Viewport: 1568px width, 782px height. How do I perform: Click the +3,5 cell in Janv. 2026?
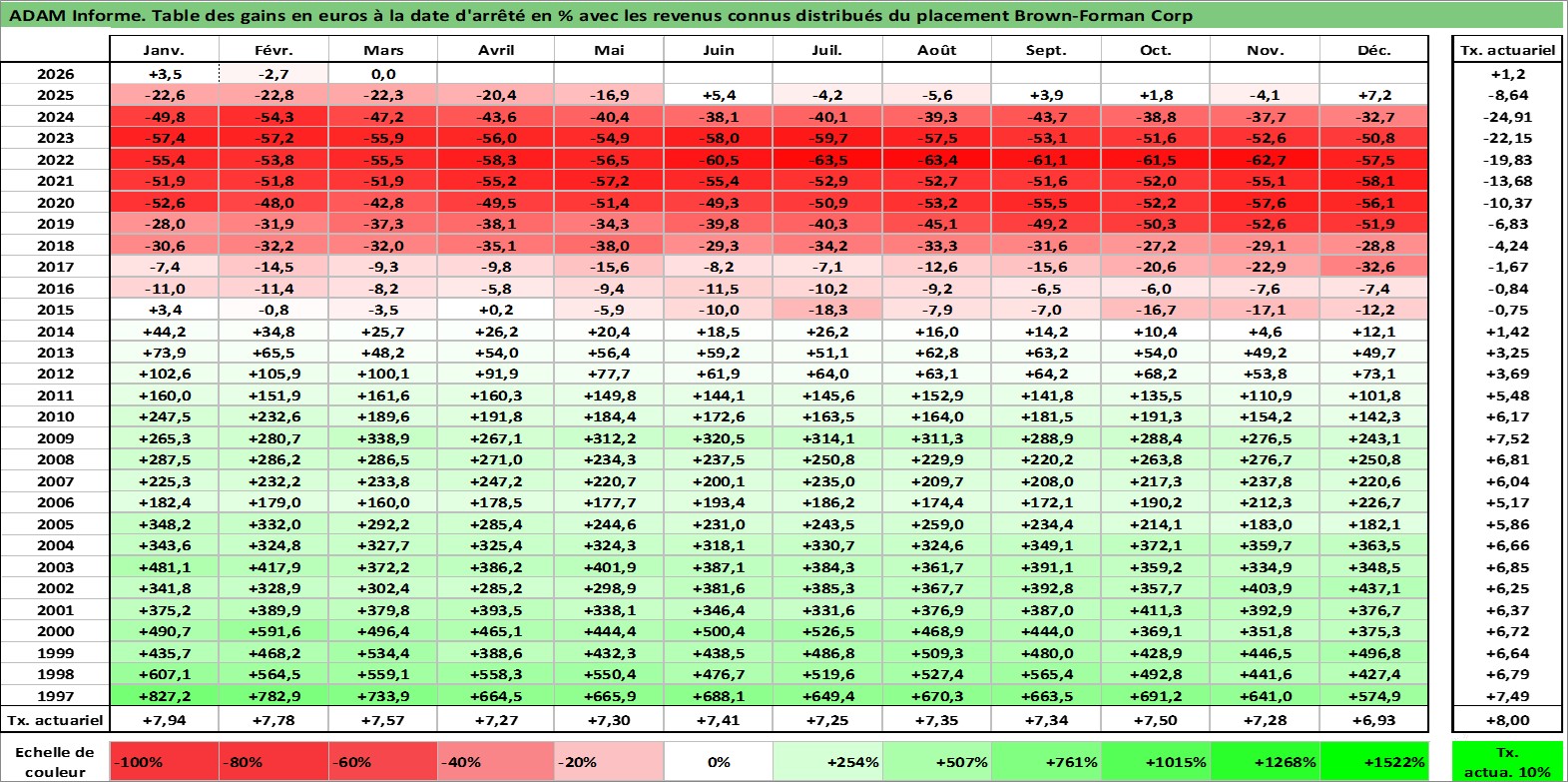click(x=164, y=74)
